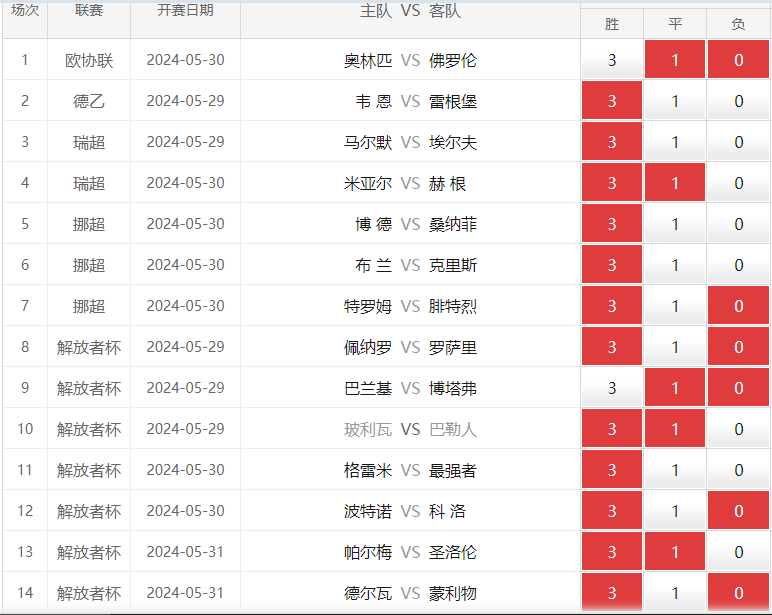
Task: Select draw (1) for match 6 布兰 vs 克里斯
Action: pyautogui.click(x=675, y=264)
